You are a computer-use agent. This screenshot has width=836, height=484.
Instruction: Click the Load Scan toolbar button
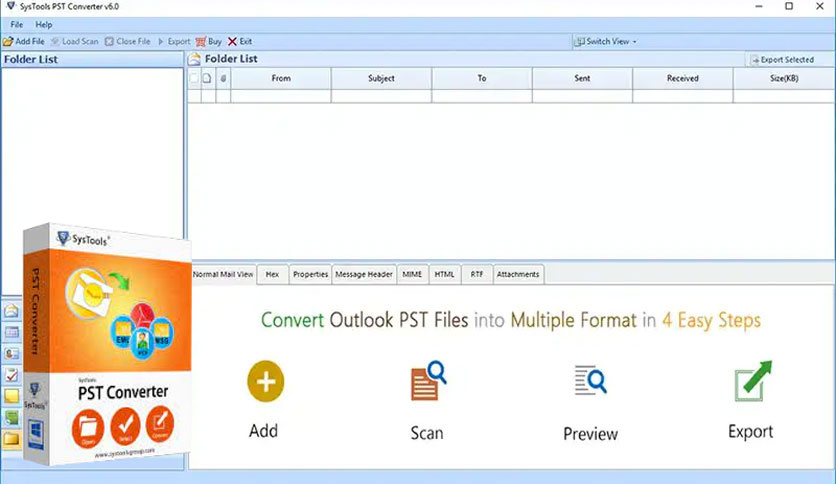pos(75,41)
